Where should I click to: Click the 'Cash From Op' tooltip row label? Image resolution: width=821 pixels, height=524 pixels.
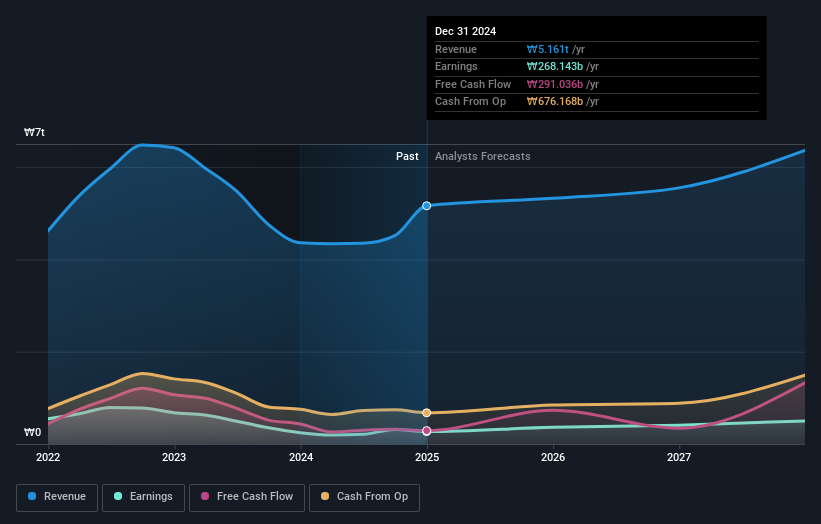470,102
